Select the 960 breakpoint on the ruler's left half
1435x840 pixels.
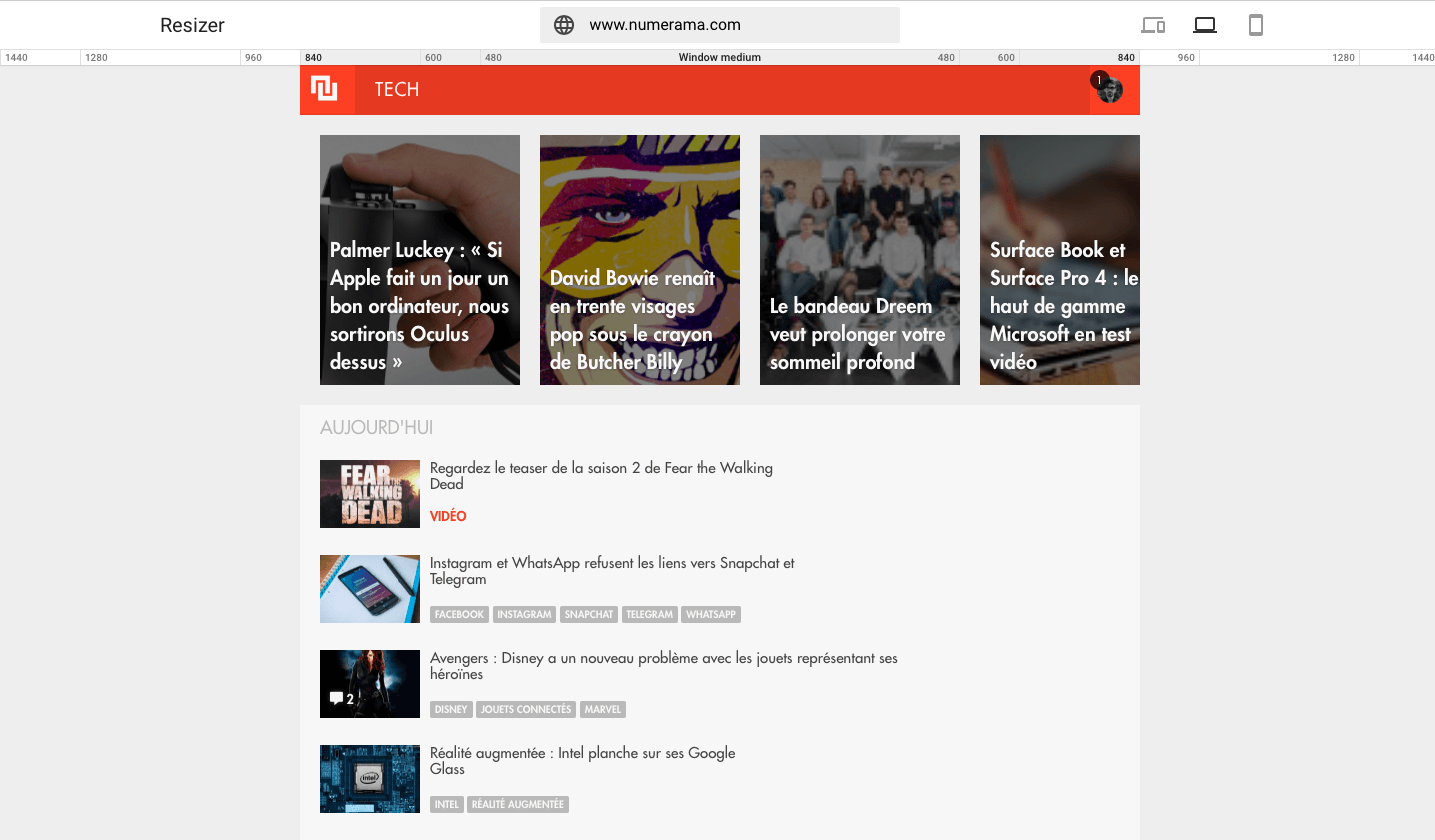pyautogui.click(x=253, y=58)
